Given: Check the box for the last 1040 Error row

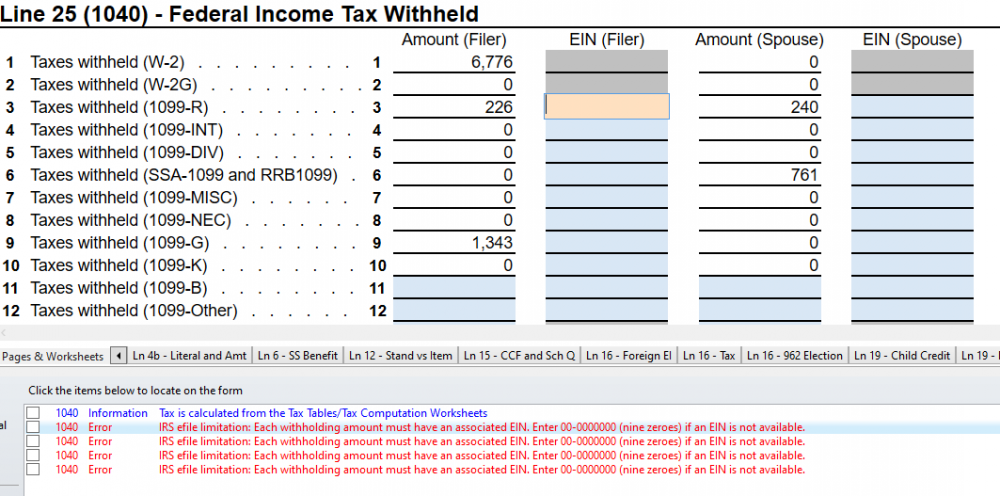Looking at the screenshot, I should pos(33,469).
